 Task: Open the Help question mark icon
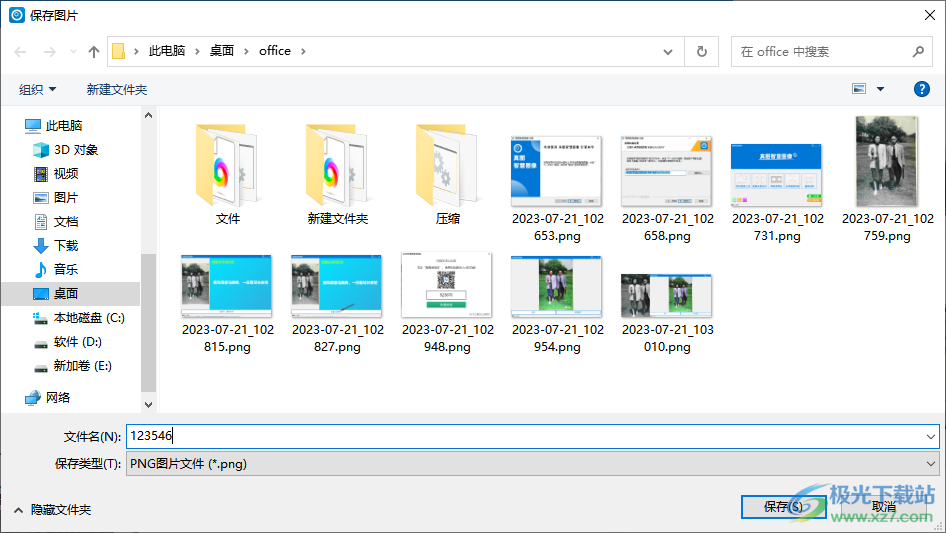[x=922, y=89]
